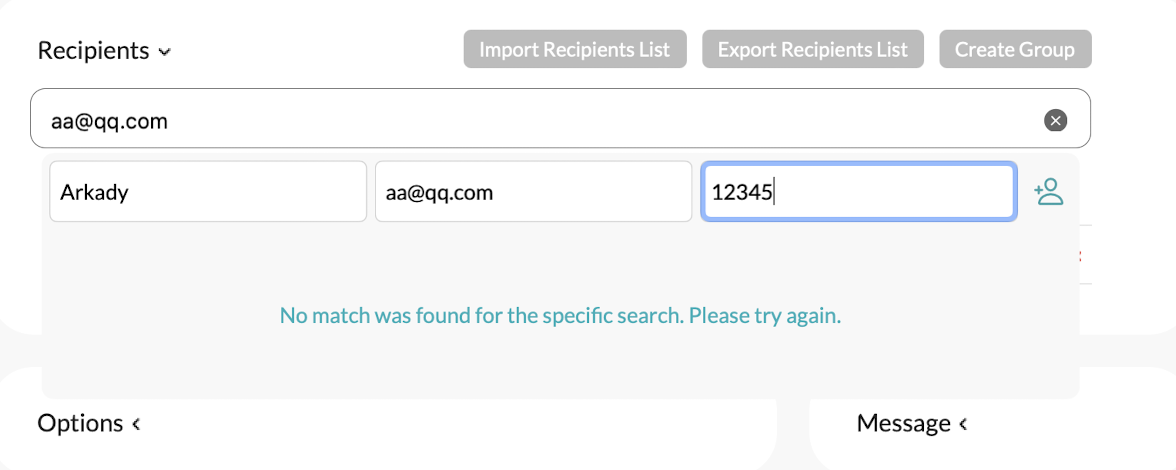Image resolution: width=1176 pixels, height=470 pixels.
Task: Click the name field containing Arkady
Action: click(207, 192)
